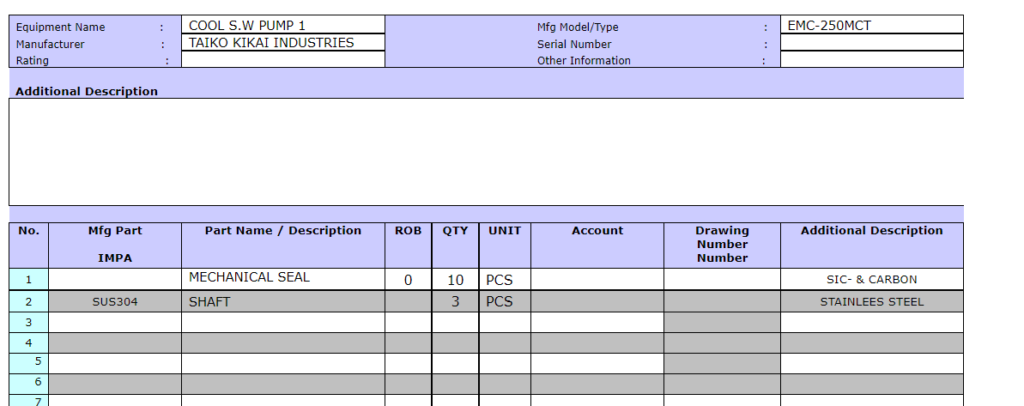Click the empty Serial Number field
Image resolution: width=1024 pixels, height=406 pixels.
click(x=871, y=43)
